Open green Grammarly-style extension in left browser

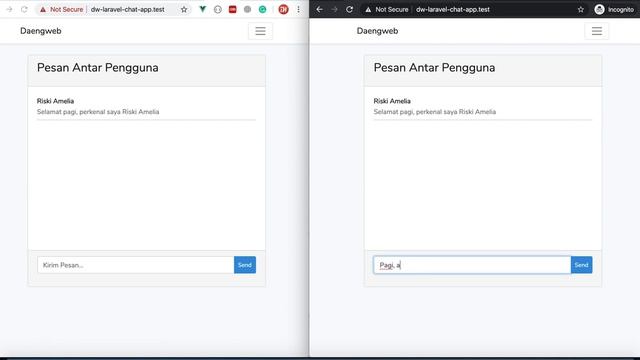pyautogui.click(x=262, y=9)
